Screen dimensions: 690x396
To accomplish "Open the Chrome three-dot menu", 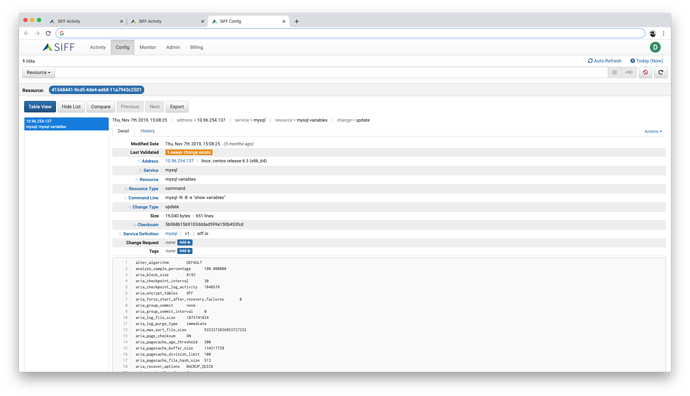I will pos(664,33).
